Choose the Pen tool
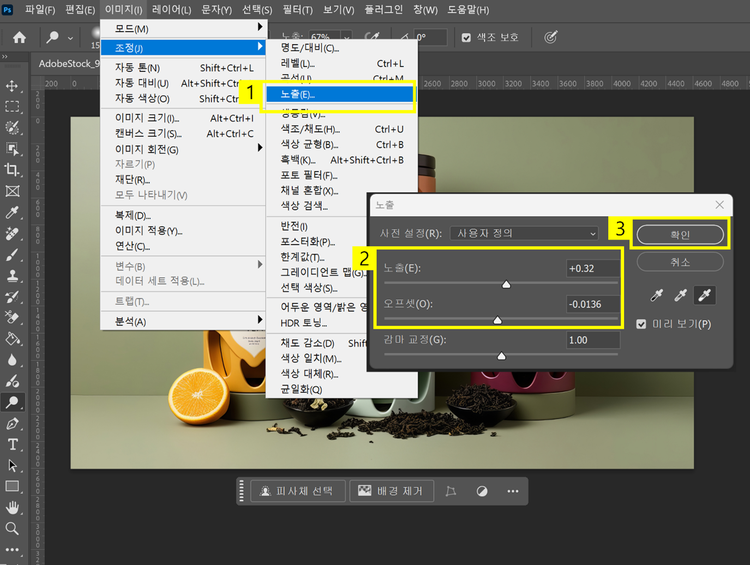The width and height of the screenshot is (750, 565). click(x=13, y=423)
